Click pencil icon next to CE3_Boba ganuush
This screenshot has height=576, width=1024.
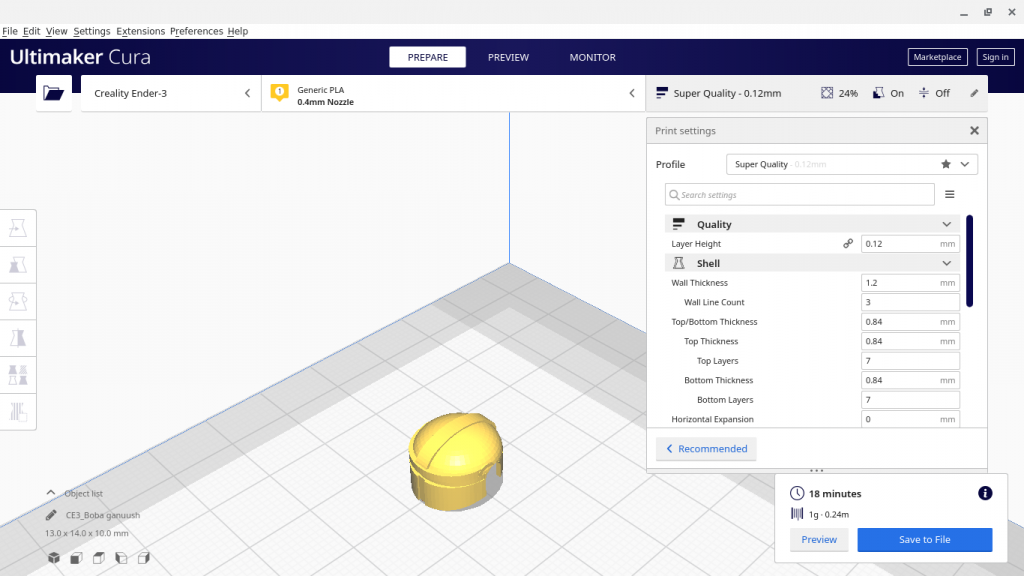coord(51,515)
